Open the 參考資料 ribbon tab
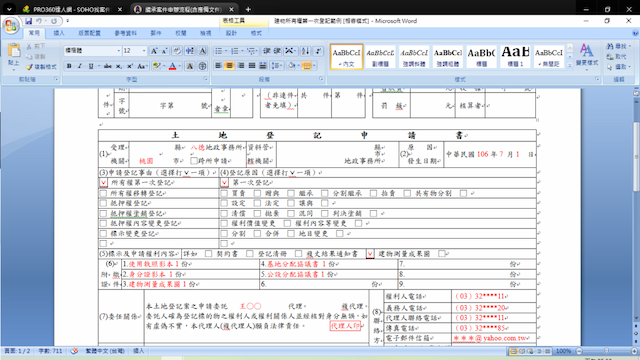 pos(126,33)
